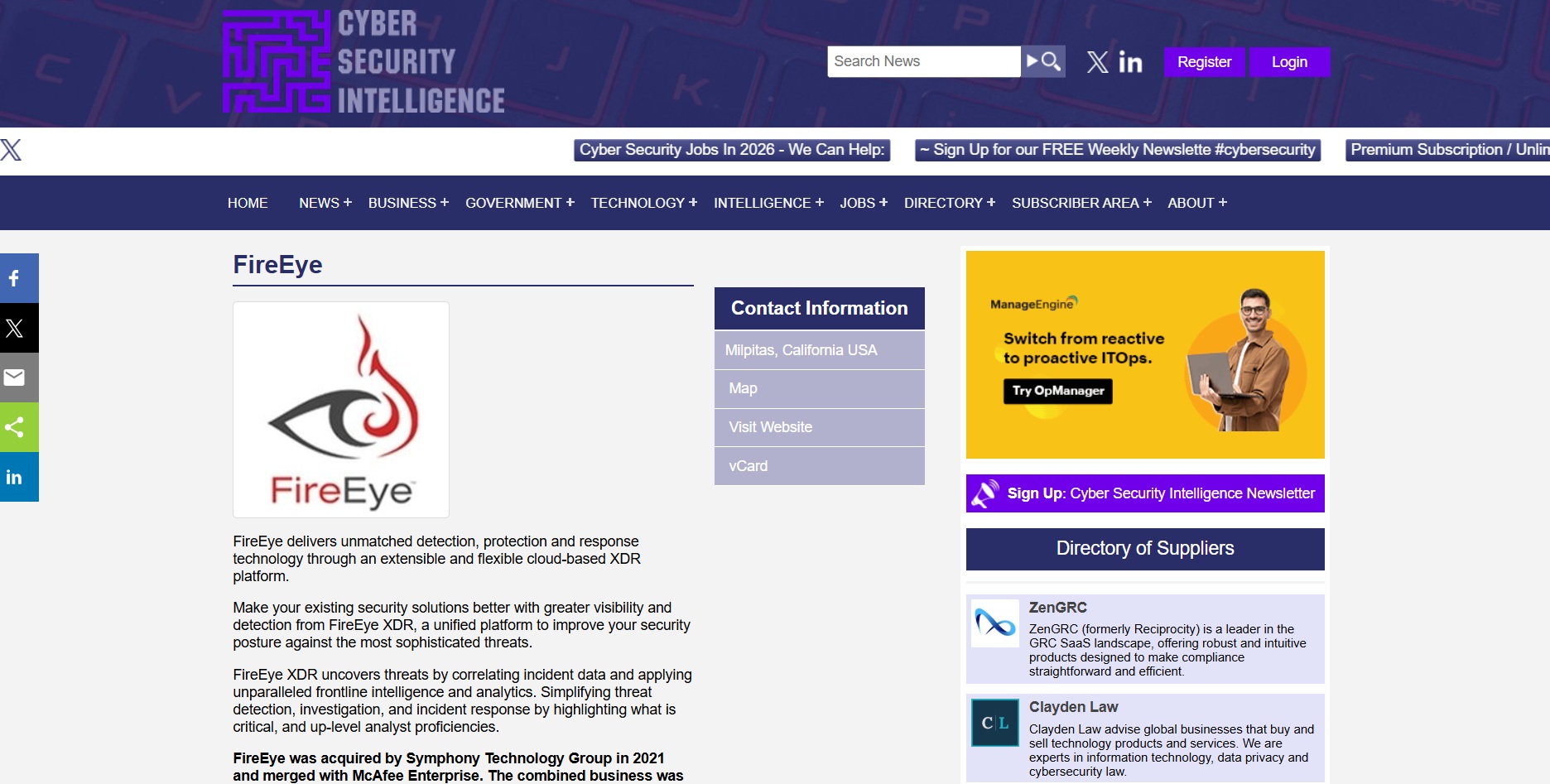Expand the DIRECTORY menu
The height and width of the screenshot is (784, 1550).
point(950,203)
